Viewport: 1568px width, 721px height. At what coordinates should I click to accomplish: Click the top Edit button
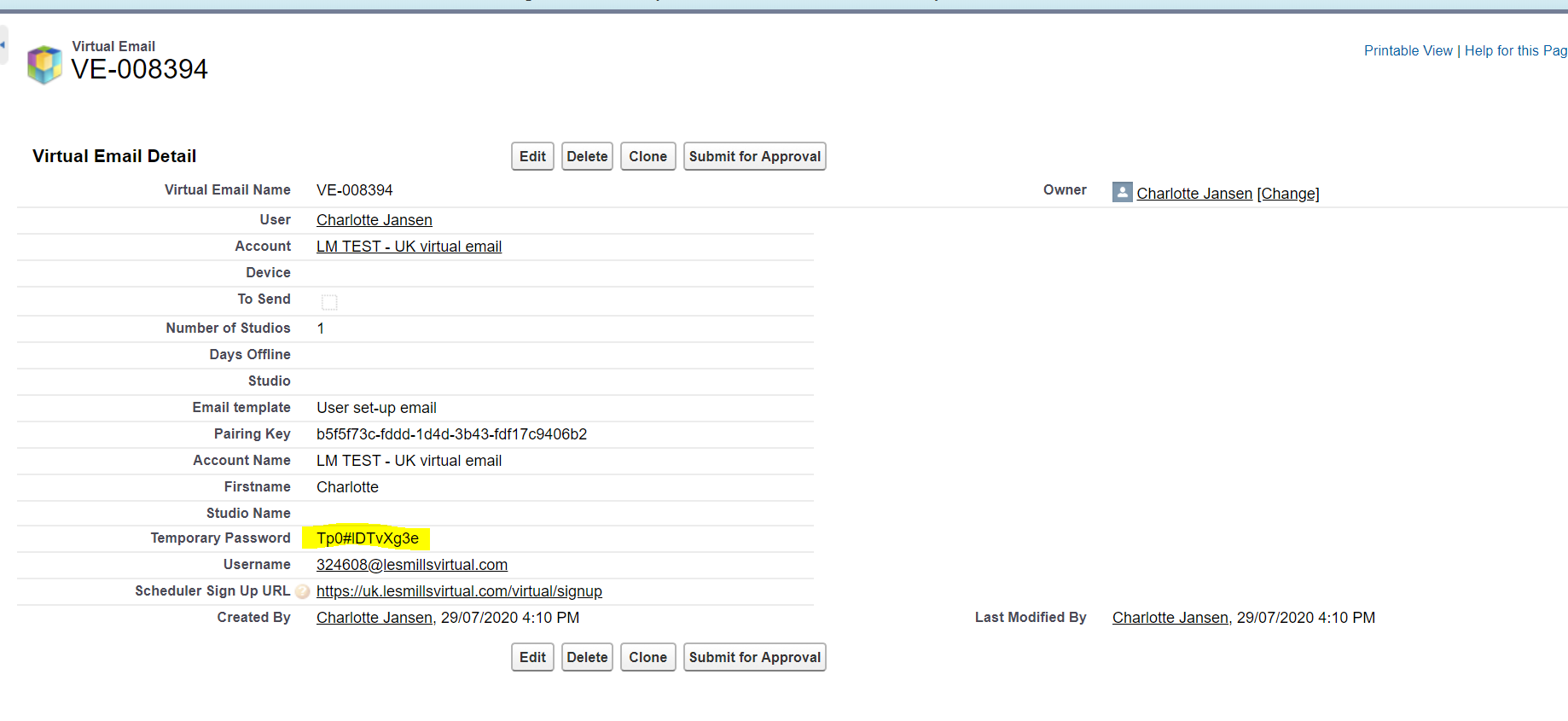(x=532, y=156)
